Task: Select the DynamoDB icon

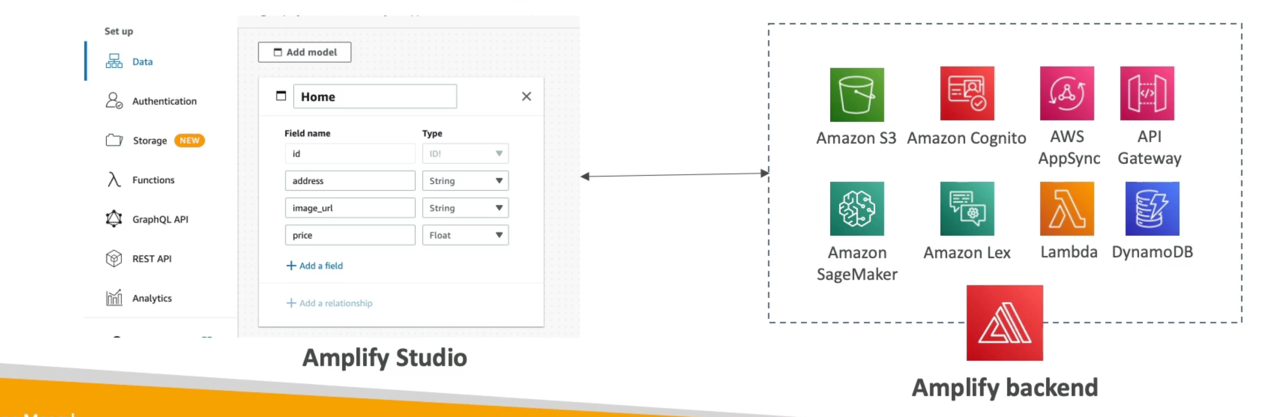Action: pyautogui.click(x=1151, y=208)
